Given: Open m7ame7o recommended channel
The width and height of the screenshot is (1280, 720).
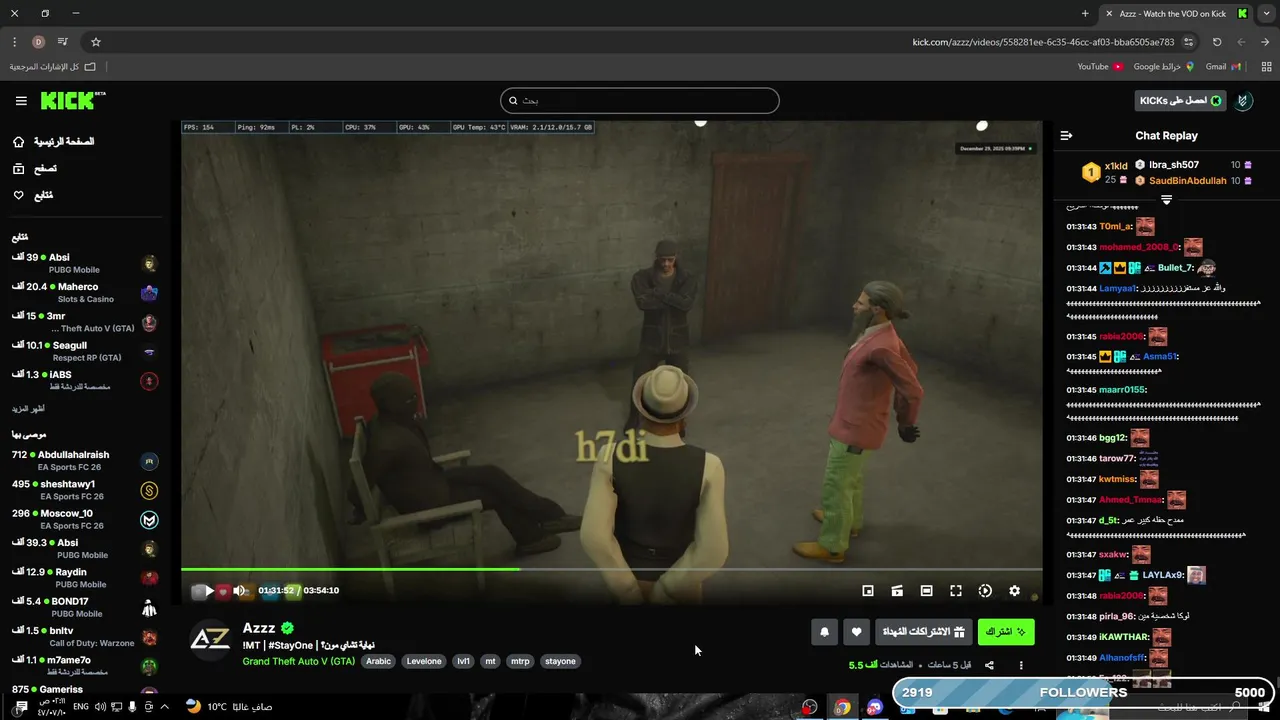Looking at the screenshot, I should tap(85, 666).
